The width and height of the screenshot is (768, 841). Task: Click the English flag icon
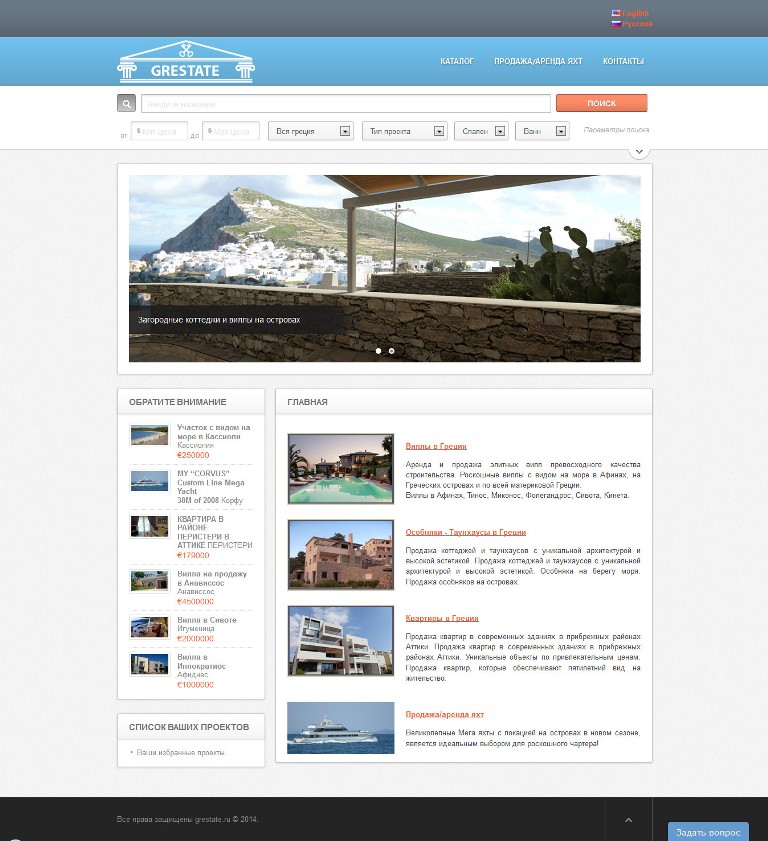tap(616, 13)
